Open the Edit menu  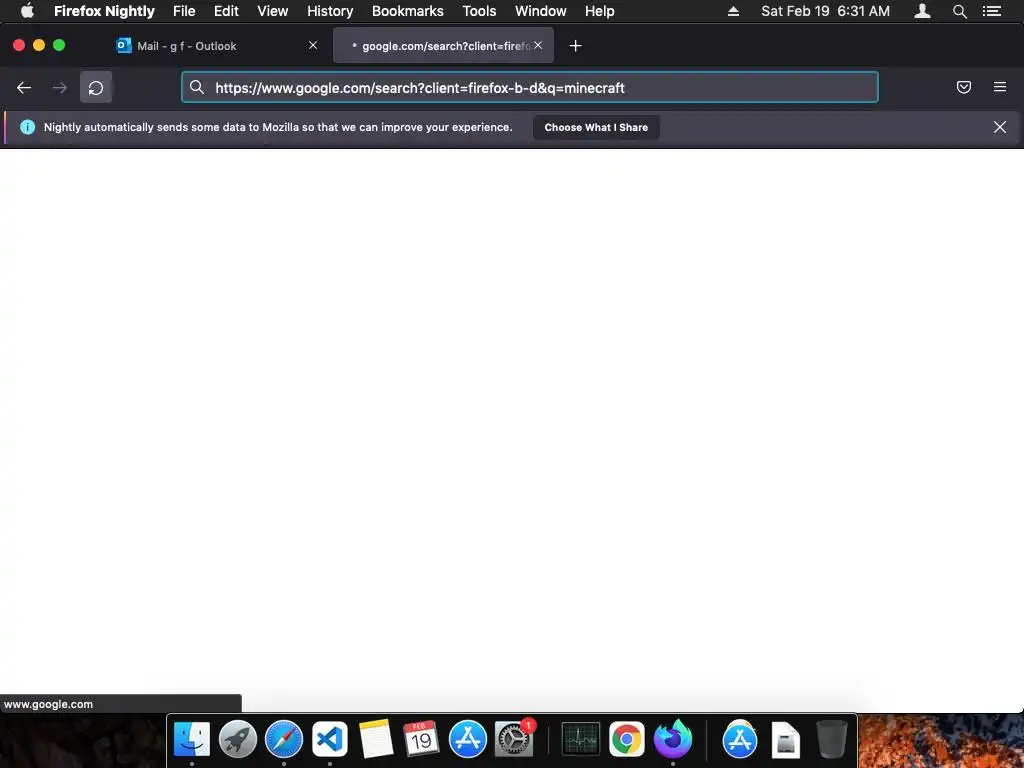[x=226, y=11]
